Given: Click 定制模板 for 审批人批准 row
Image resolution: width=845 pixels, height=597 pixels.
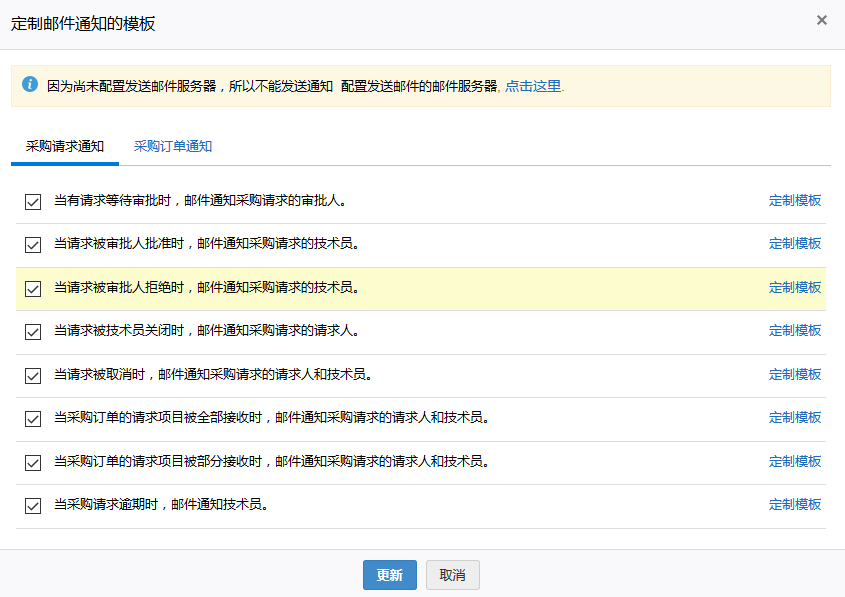Looking at the screenshot, I should (x=794, y=243).
